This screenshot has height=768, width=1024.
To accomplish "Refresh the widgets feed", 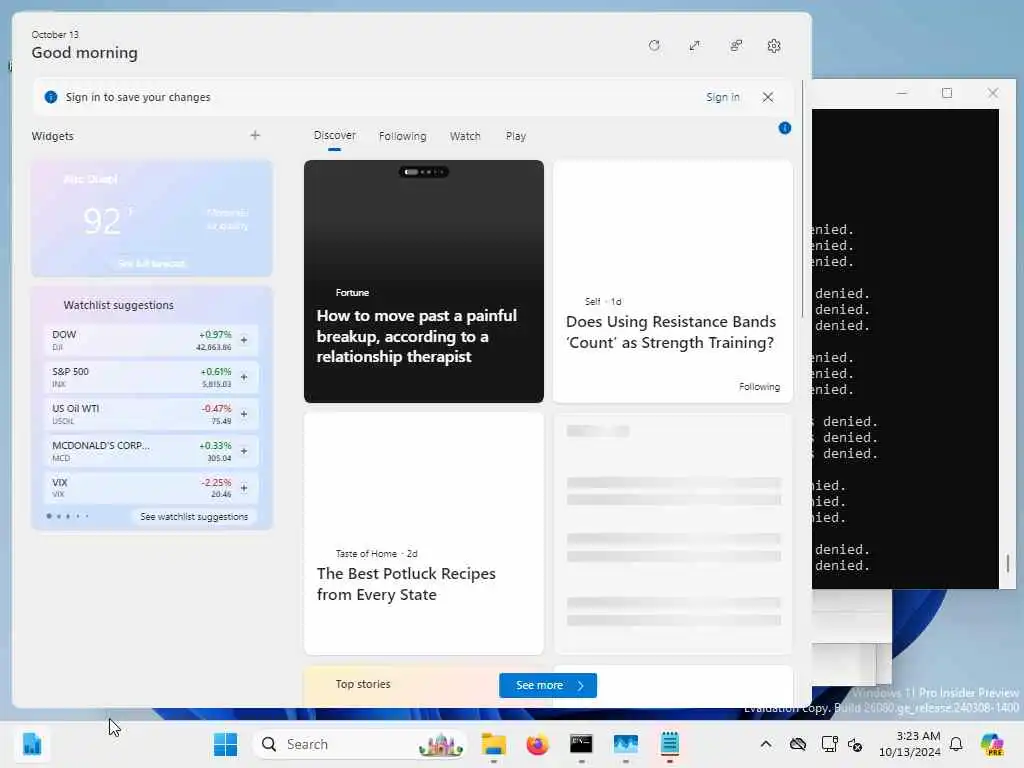I will click(654, 46).
